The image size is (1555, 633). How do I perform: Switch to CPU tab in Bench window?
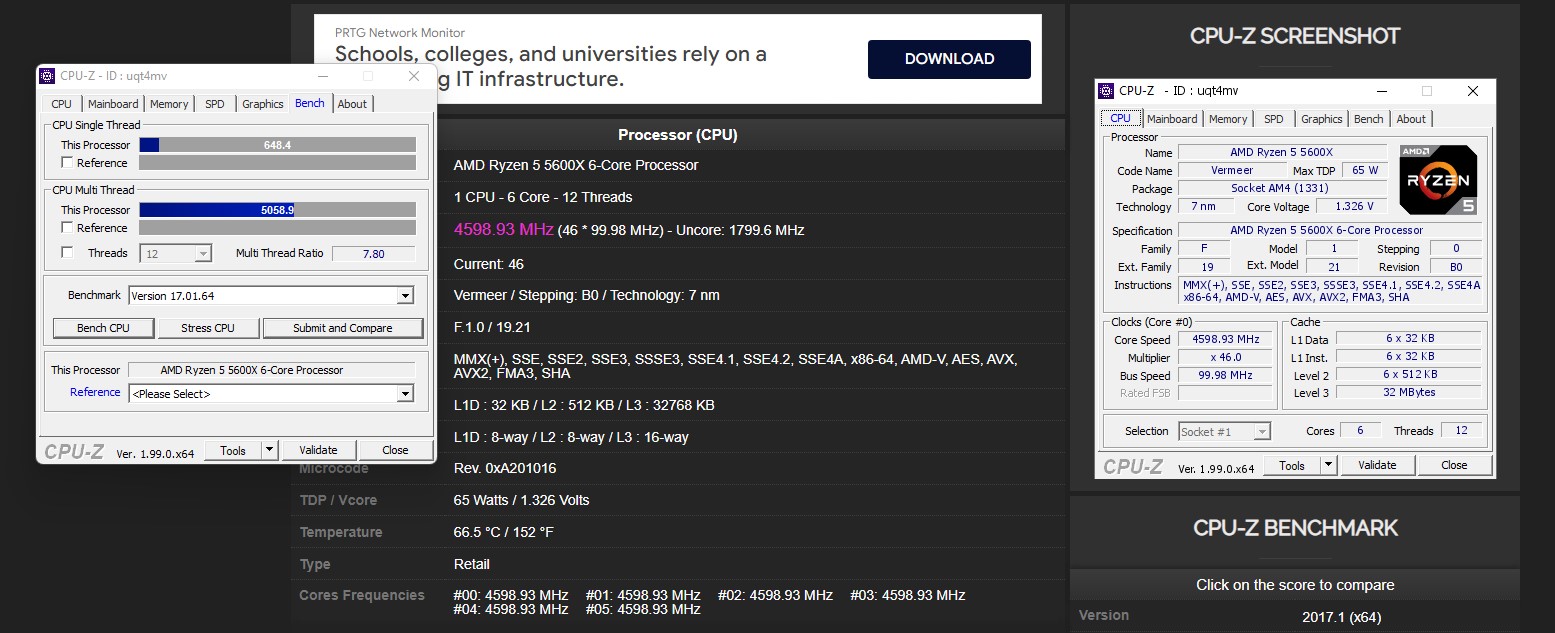click(62, 104)
